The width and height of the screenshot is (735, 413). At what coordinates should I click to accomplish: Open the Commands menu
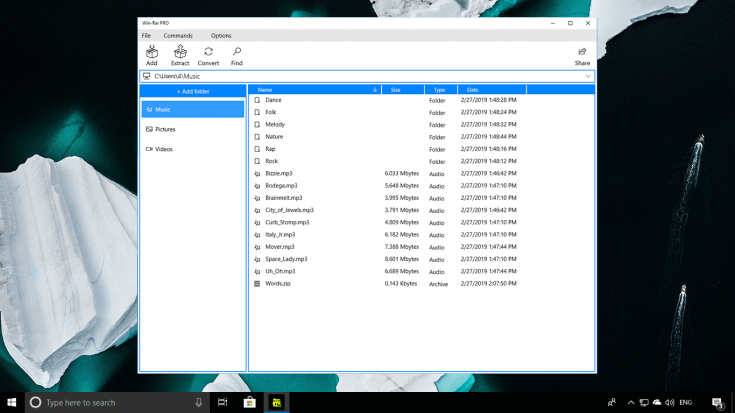[x=178, y=35]
